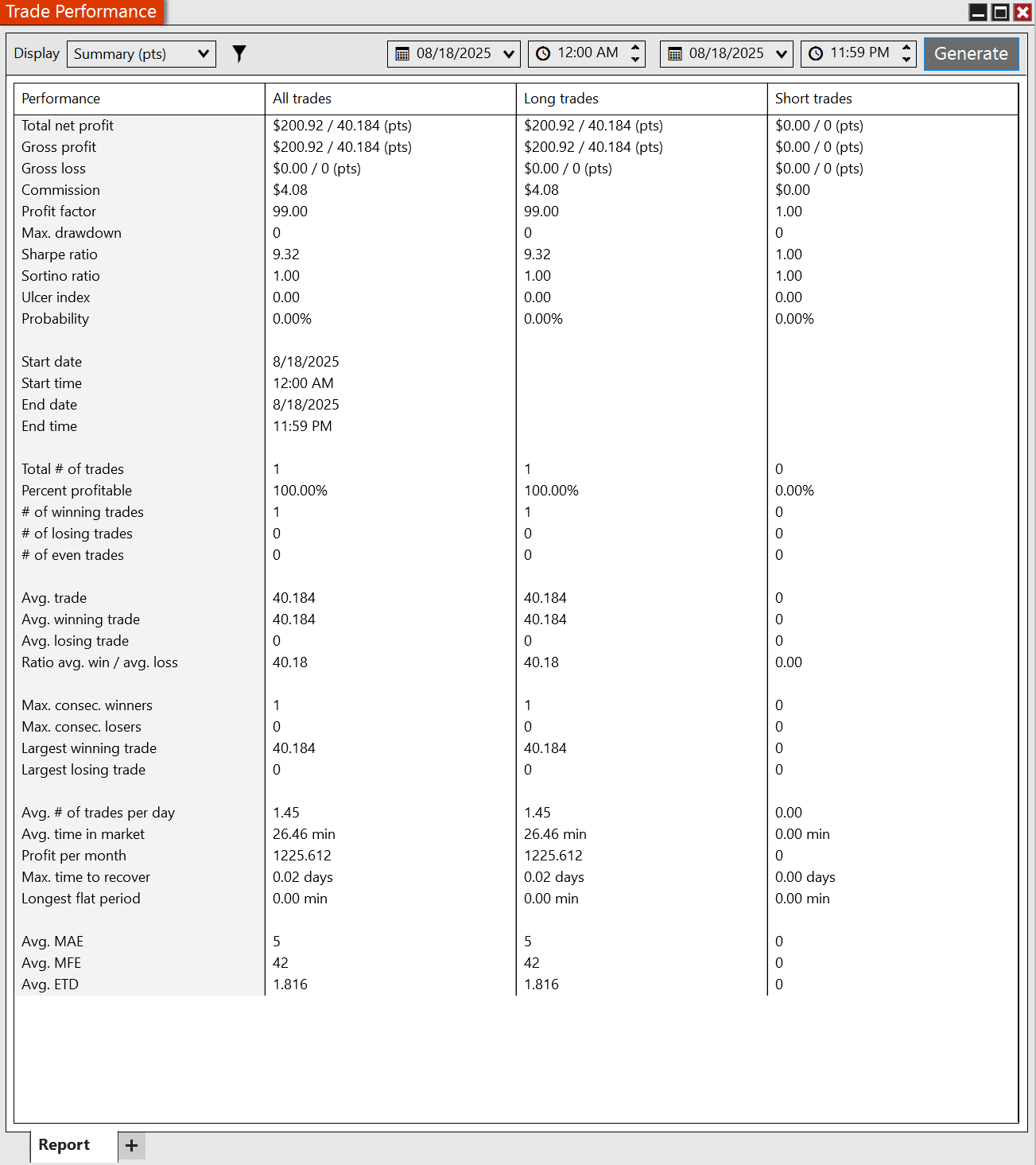Select the Max. drawdown row label

click(72, 233)
